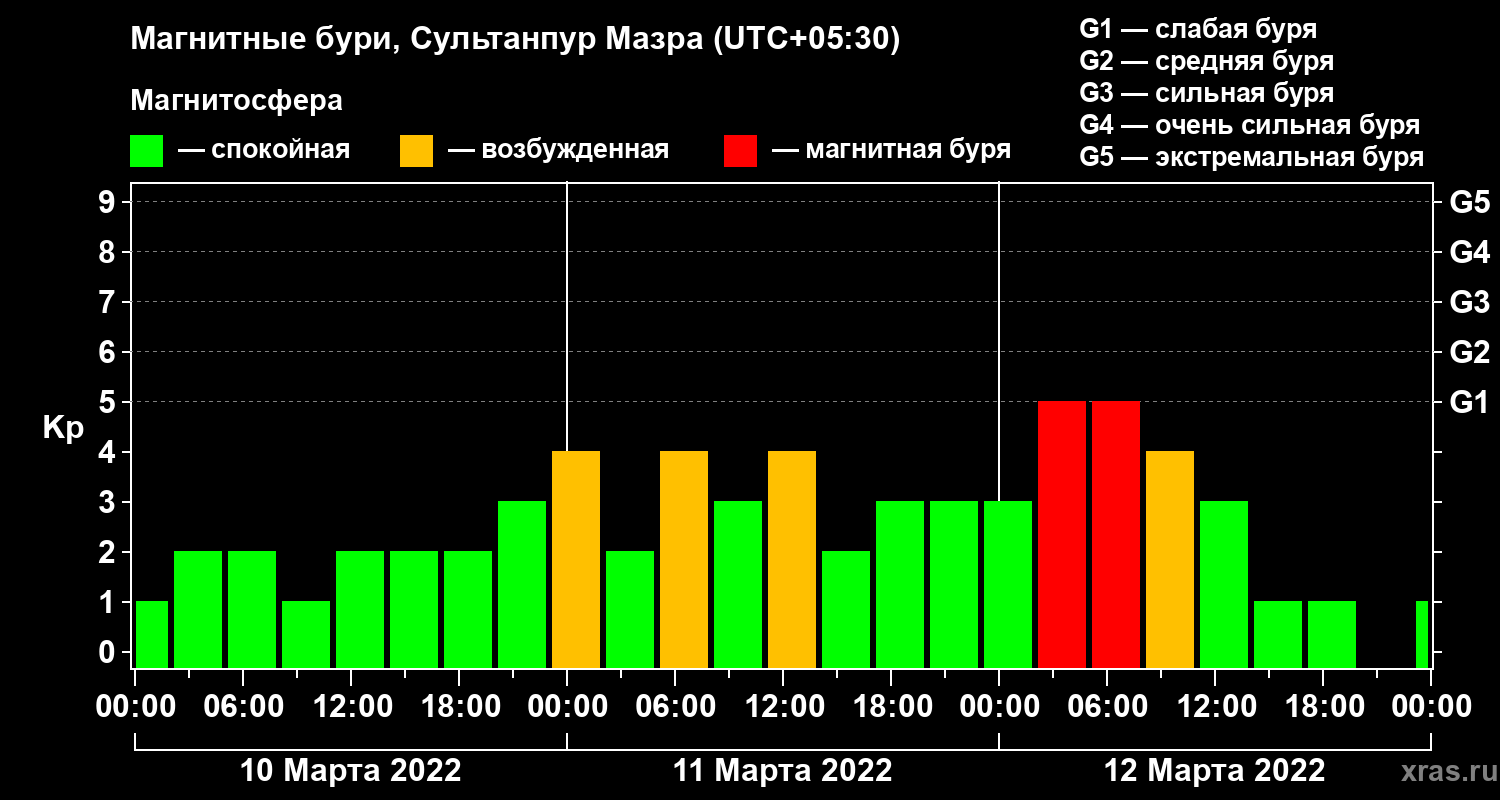Click the date label 12 Марта 2022
This screenshot has width=1500, height=800.
(1215, 771)
